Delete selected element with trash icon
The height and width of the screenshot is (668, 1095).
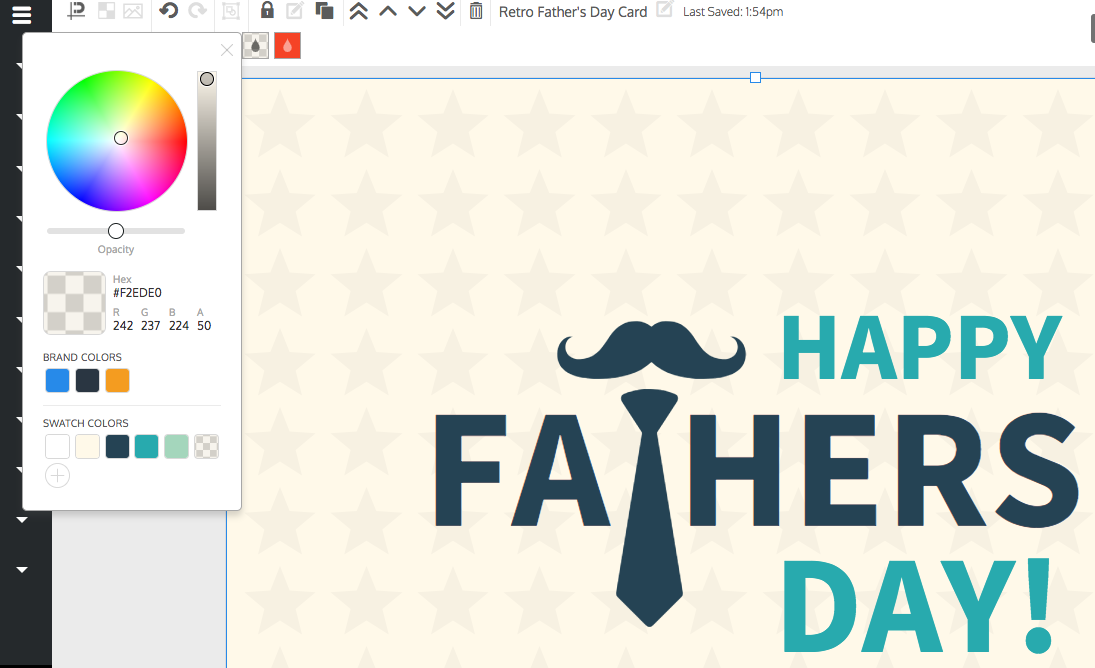476,10
